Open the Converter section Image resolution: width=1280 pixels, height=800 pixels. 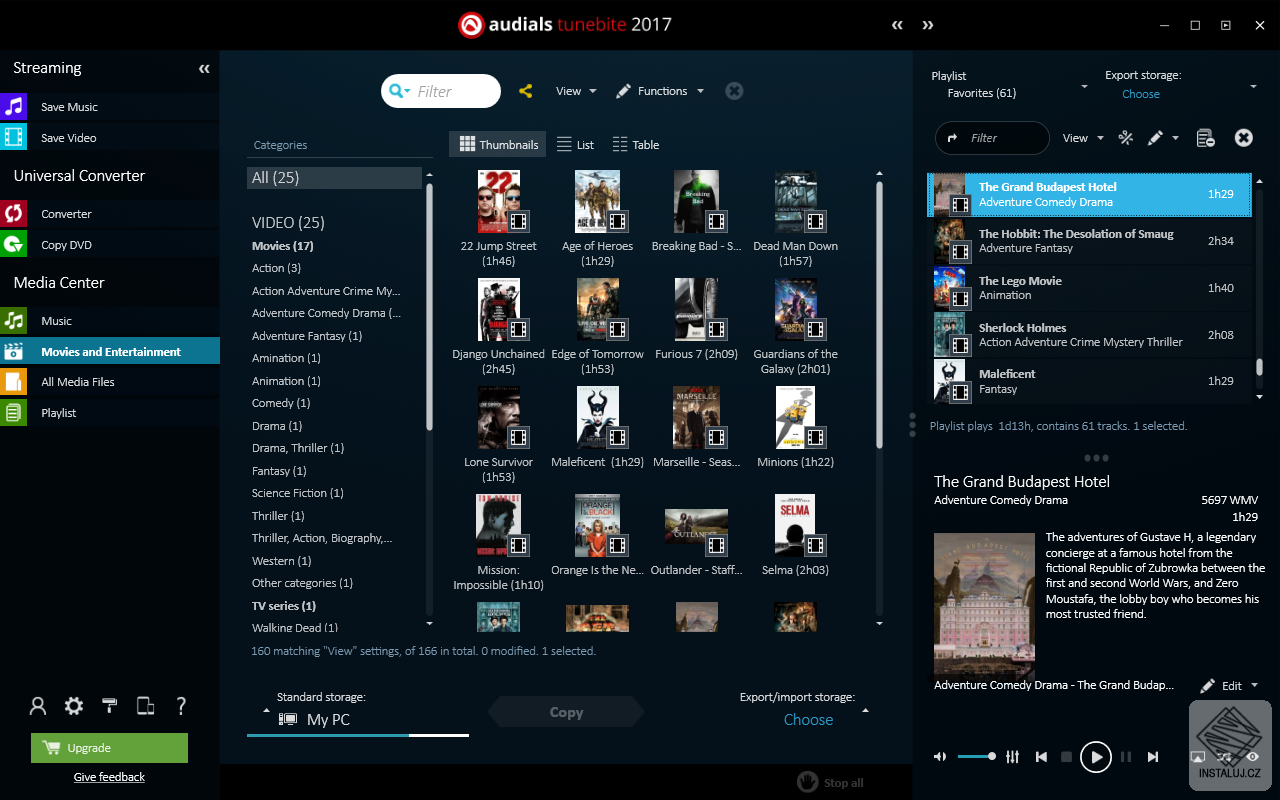110,214
